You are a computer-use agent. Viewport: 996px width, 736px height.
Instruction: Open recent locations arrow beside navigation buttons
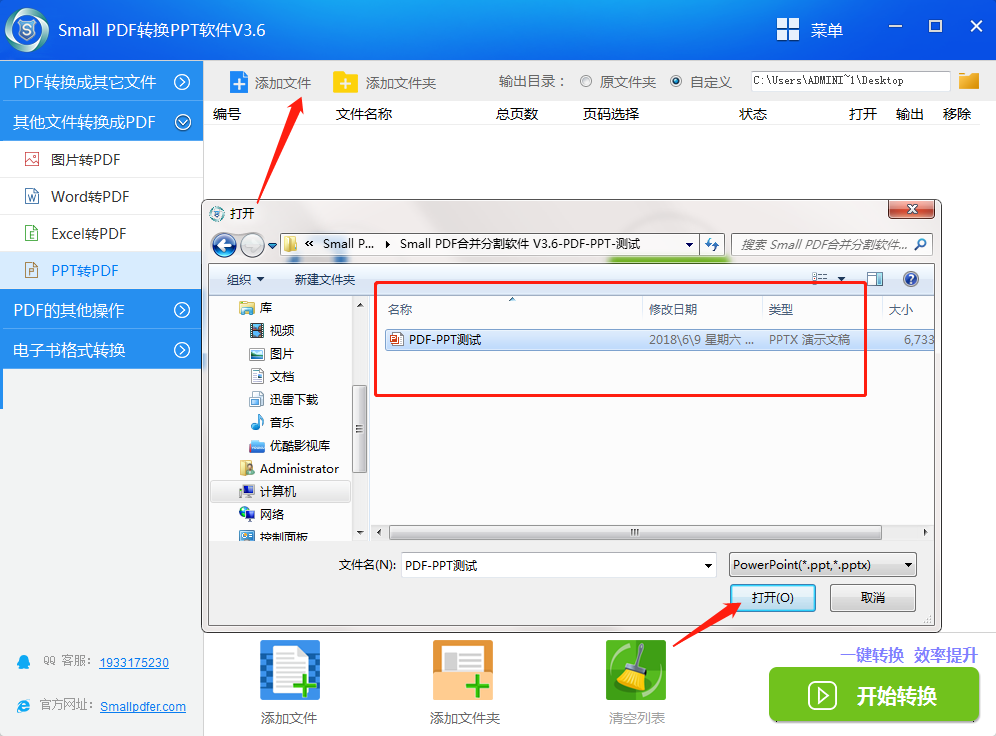273,245
